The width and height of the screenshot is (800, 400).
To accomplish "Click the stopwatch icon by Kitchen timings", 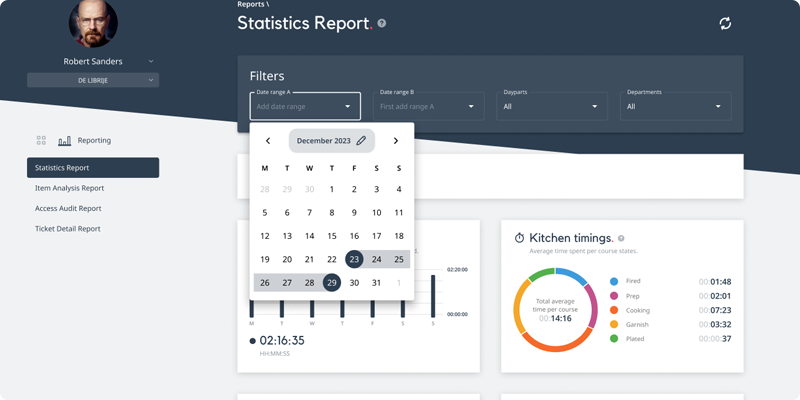I will 519,238.
